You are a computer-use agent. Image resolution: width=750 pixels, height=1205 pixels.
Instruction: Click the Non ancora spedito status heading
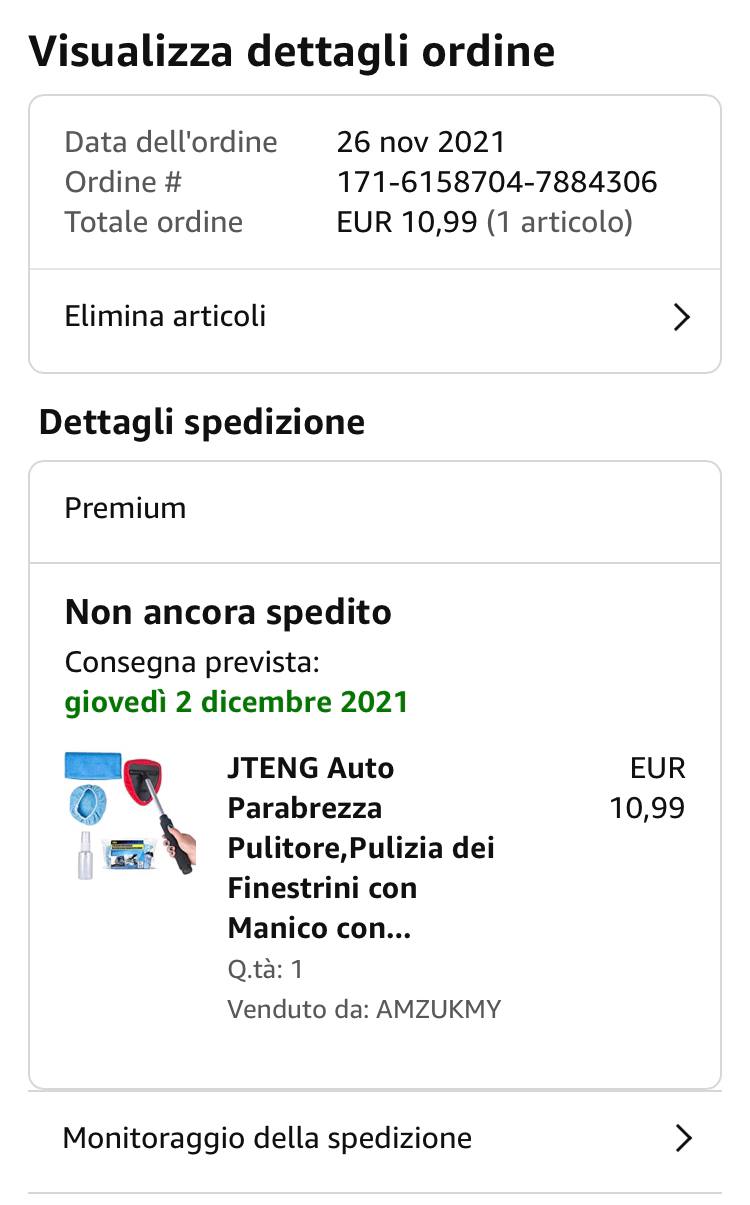tap(228, 612)
